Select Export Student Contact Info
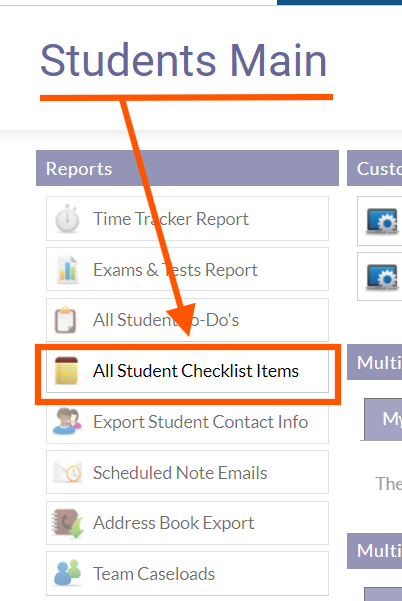Image resolution: width=402 pixels, height=601 pixels. pyautogui.click(x=187, y=422)
